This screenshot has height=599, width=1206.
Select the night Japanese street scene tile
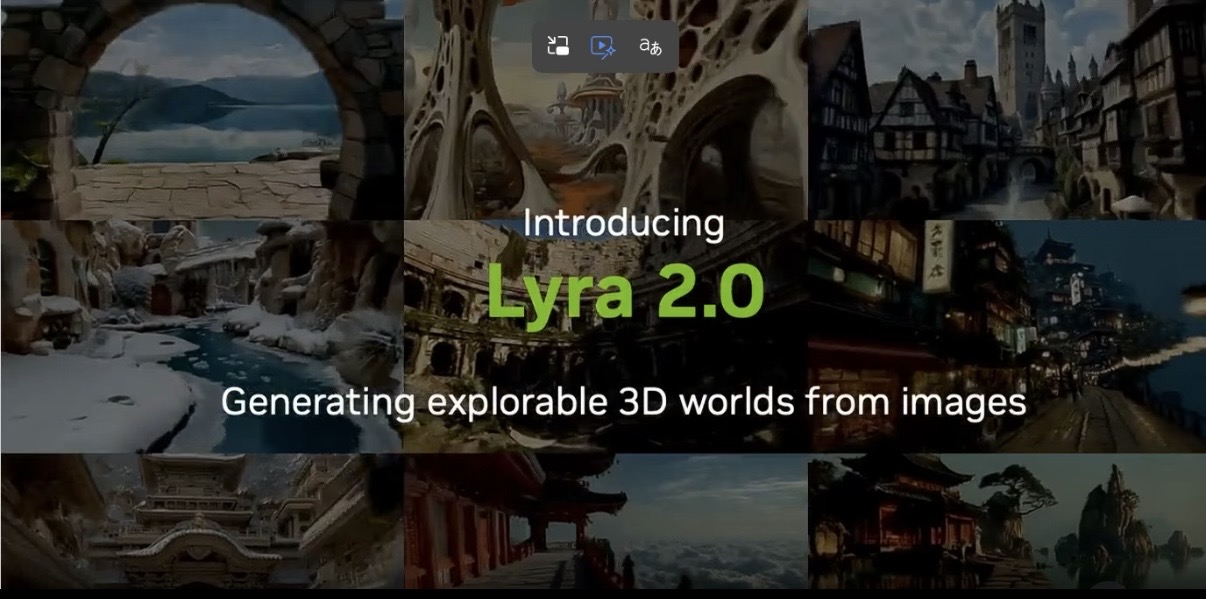pyautogui.click(x=1005, y=336)
